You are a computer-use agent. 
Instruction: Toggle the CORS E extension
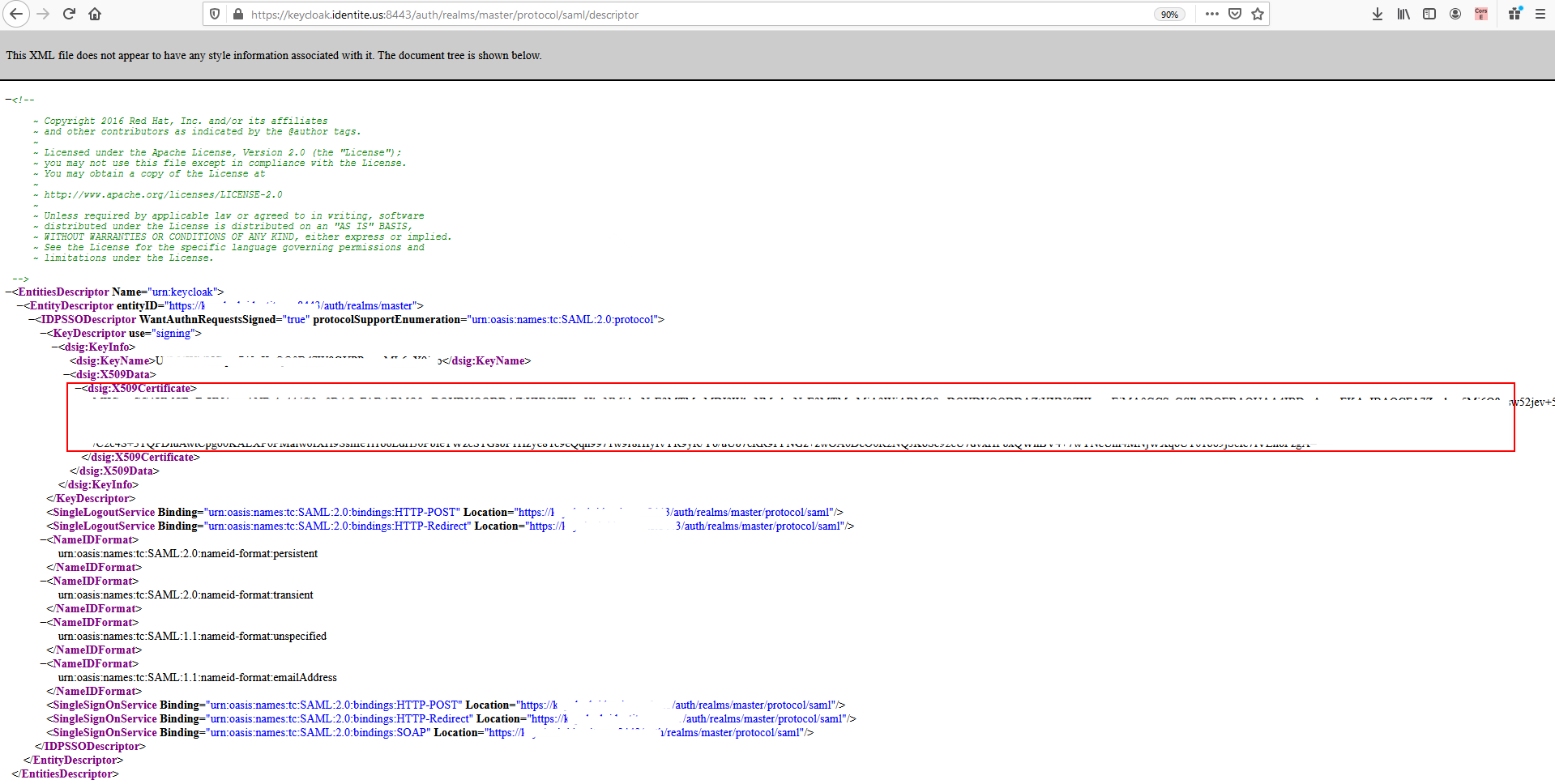point(1481,14)
